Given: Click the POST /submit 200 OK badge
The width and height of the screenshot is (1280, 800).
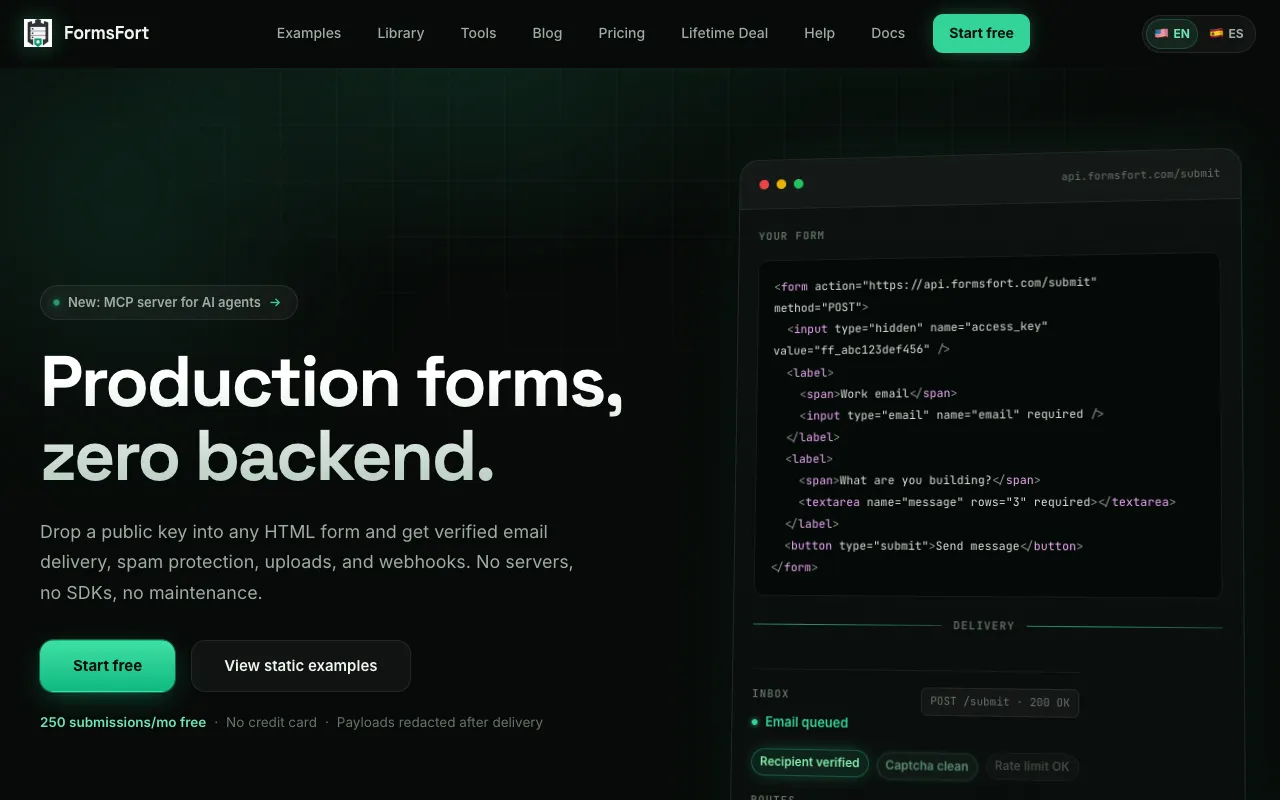Looking at the screenshot, I should (1000, 702).
